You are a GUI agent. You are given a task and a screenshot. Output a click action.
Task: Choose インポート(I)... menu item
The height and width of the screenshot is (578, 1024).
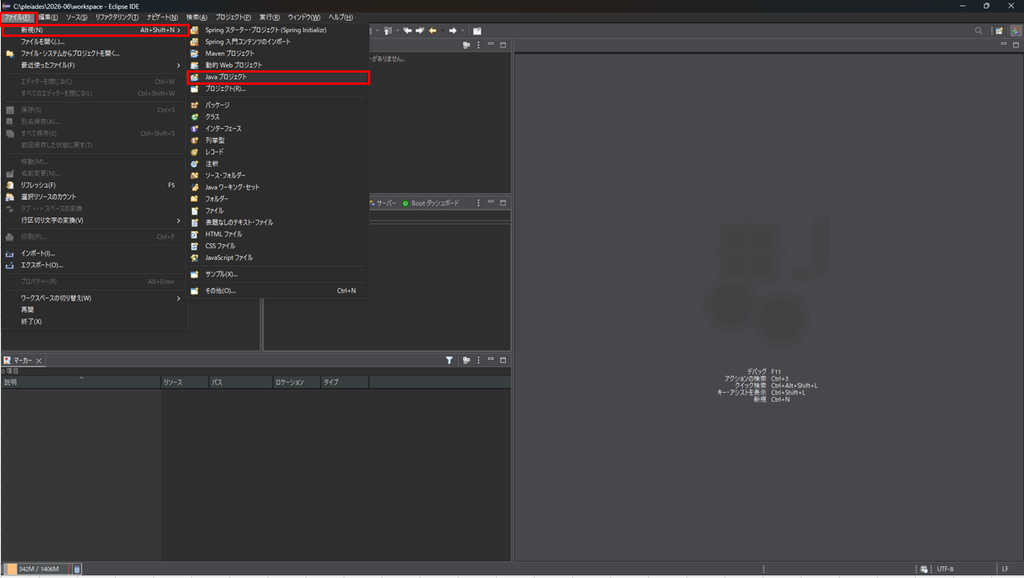(94, 253)
